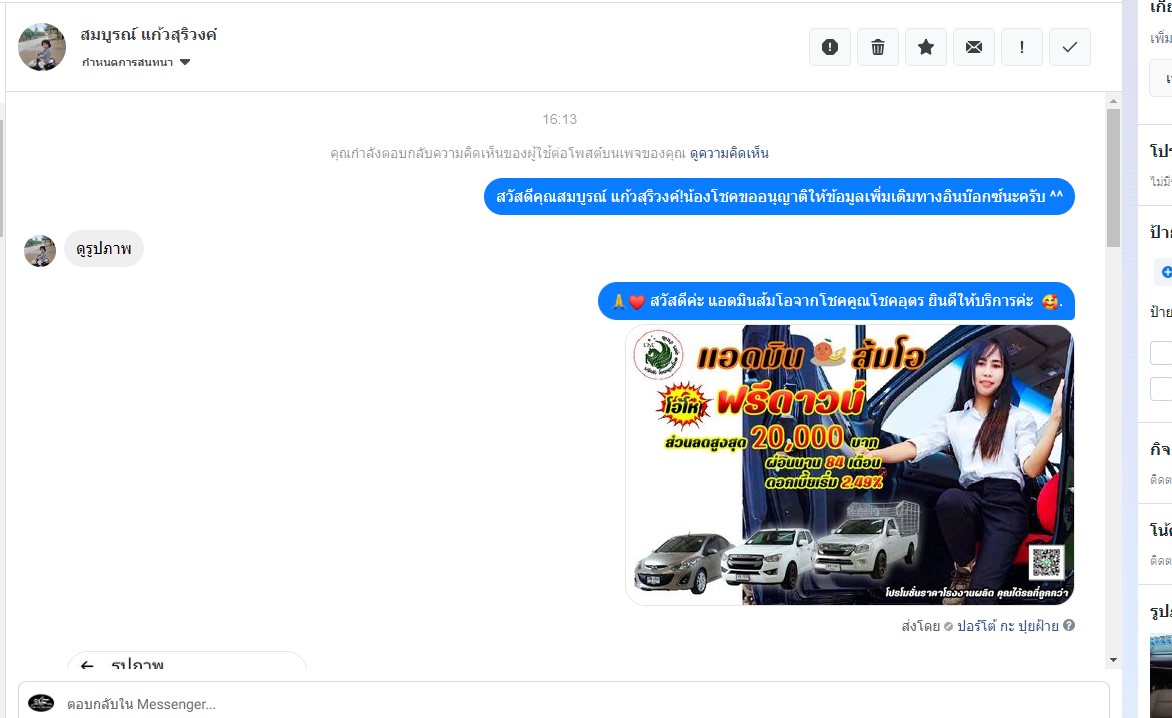Click the 16:13 timestamp

559,120
